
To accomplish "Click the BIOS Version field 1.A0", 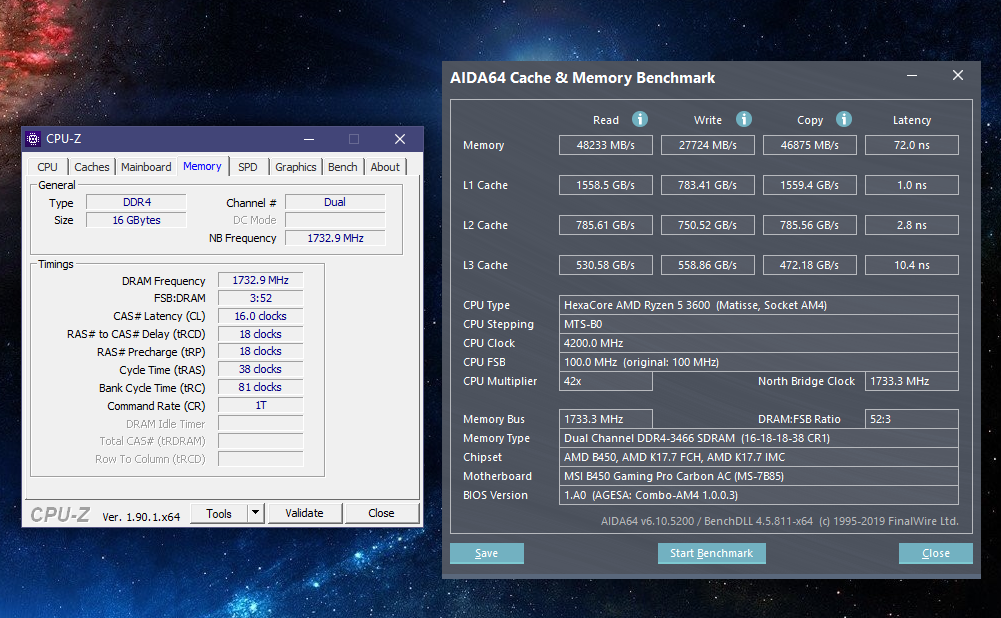I will point(758,495).
